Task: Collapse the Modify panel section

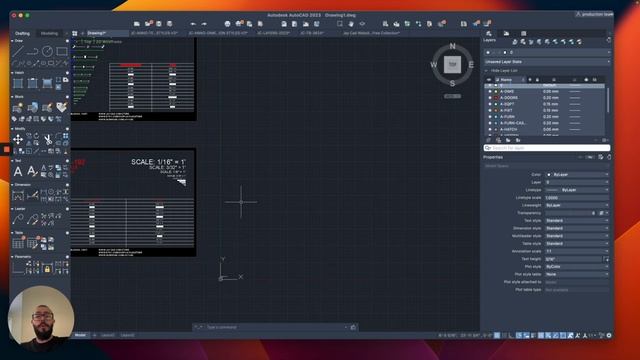Action: click(x=12, y=129)
